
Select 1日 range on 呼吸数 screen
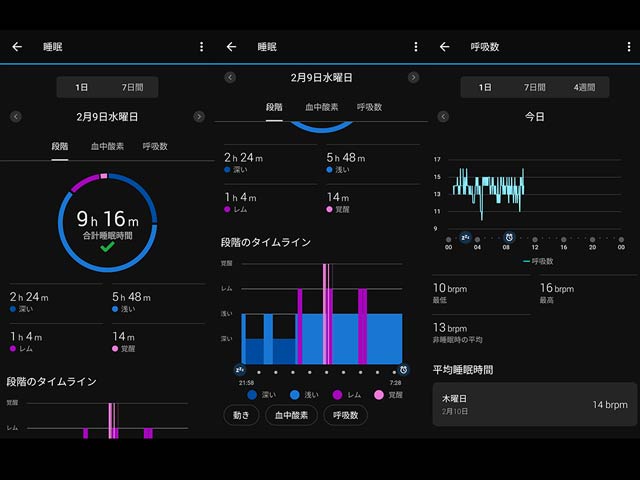click(485, 87)
